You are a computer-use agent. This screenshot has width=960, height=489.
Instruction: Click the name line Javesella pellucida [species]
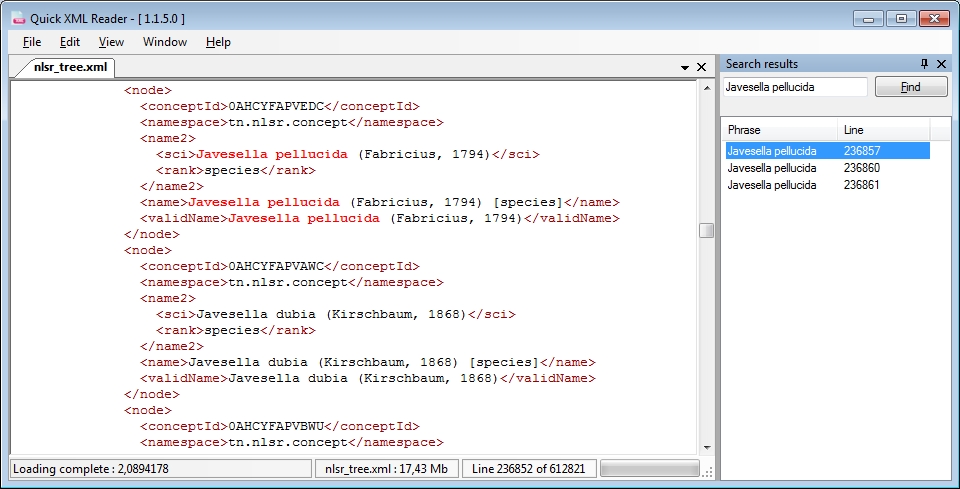[380, 202]
